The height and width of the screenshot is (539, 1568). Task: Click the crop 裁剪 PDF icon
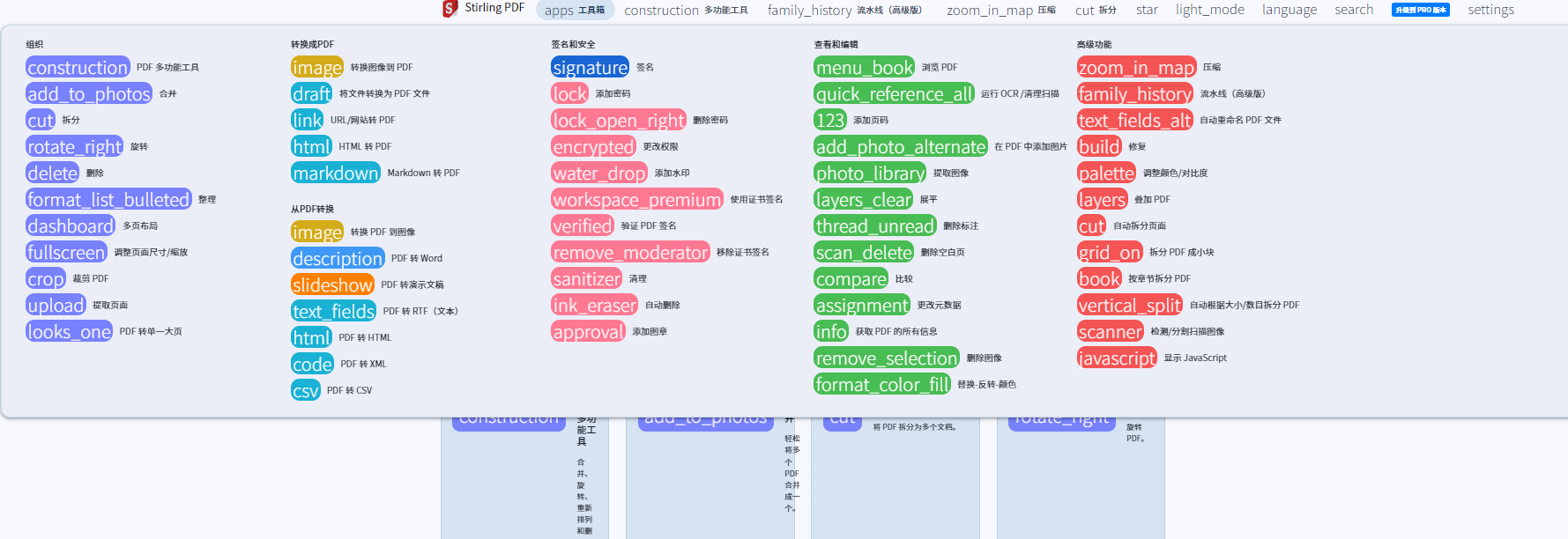point(46,279)
